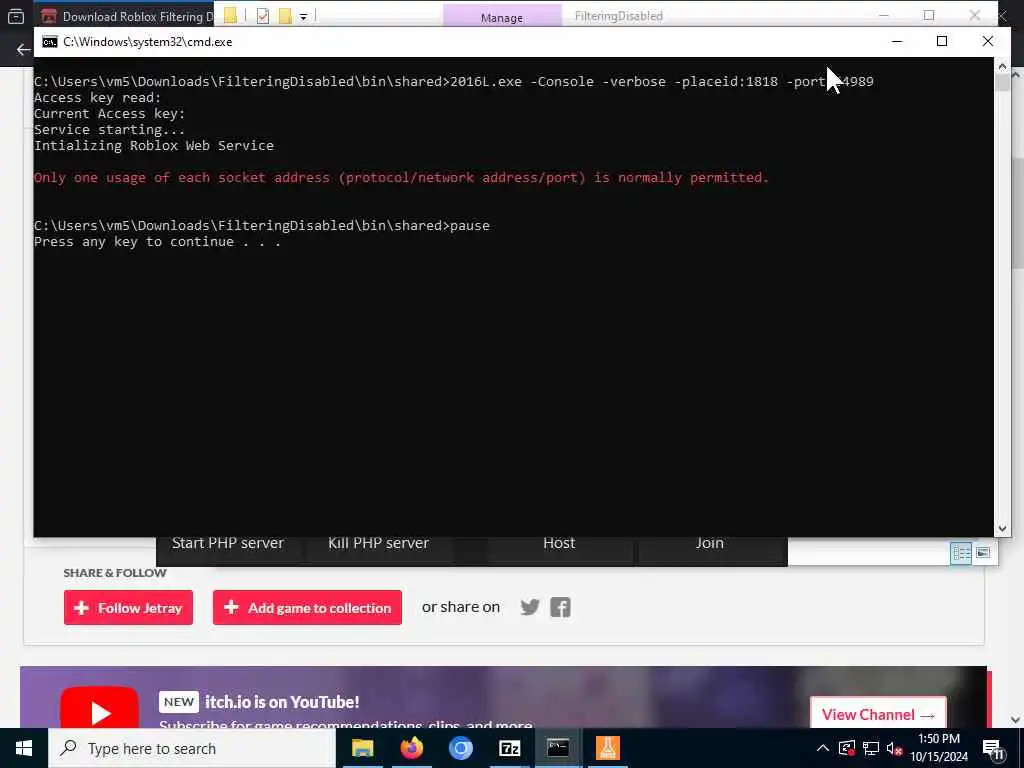Click the muted volume tray icon
This screenshot has height=768, width=1024.
click(895, 748)
